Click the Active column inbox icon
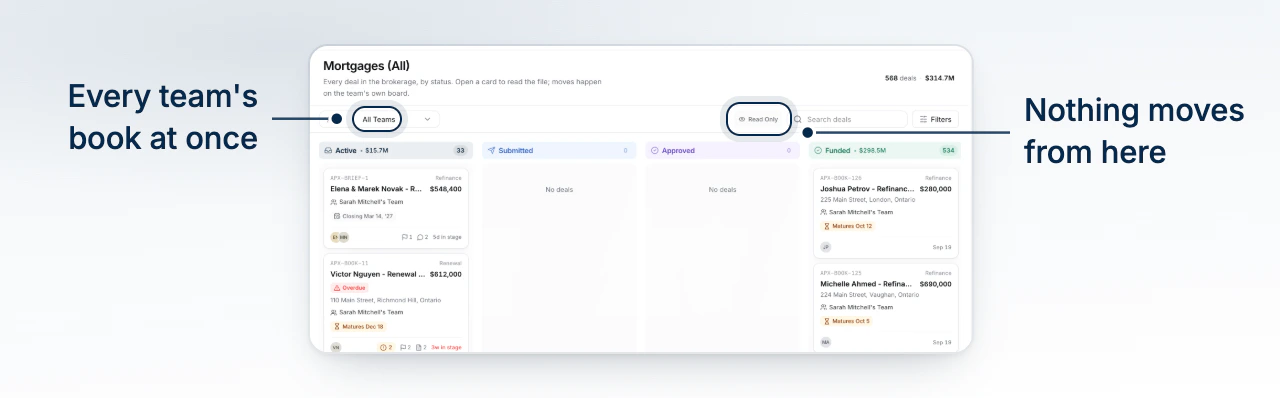The image size is (1280, 398). point(329,150)
